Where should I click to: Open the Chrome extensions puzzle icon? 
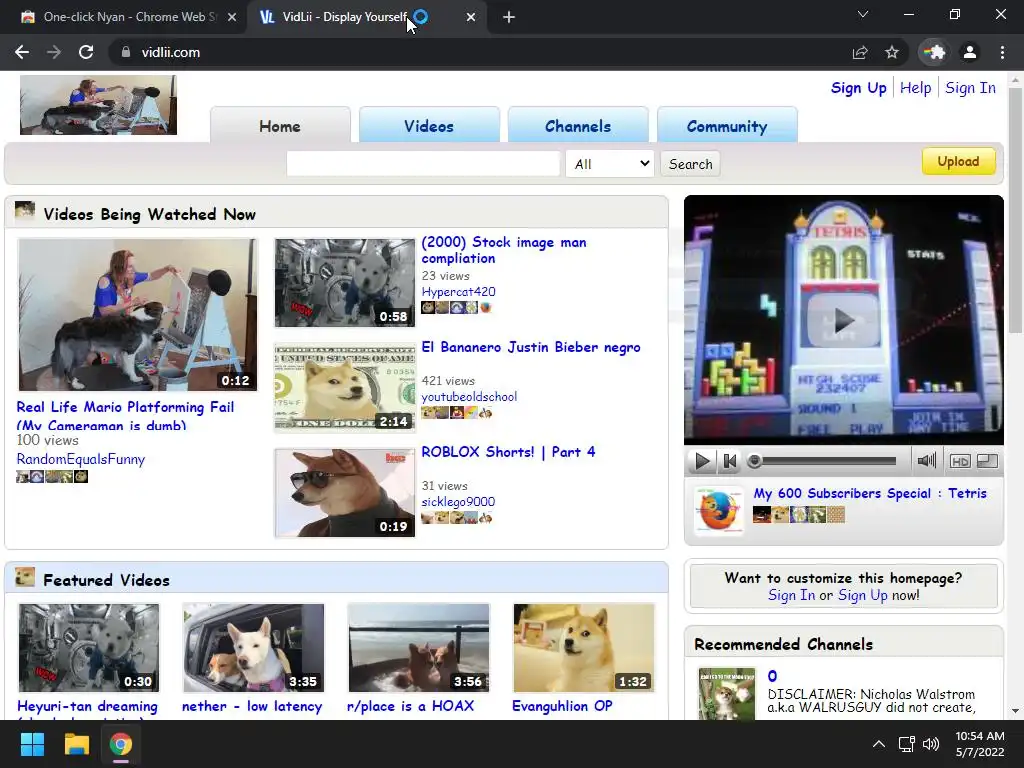click(935, 52)
